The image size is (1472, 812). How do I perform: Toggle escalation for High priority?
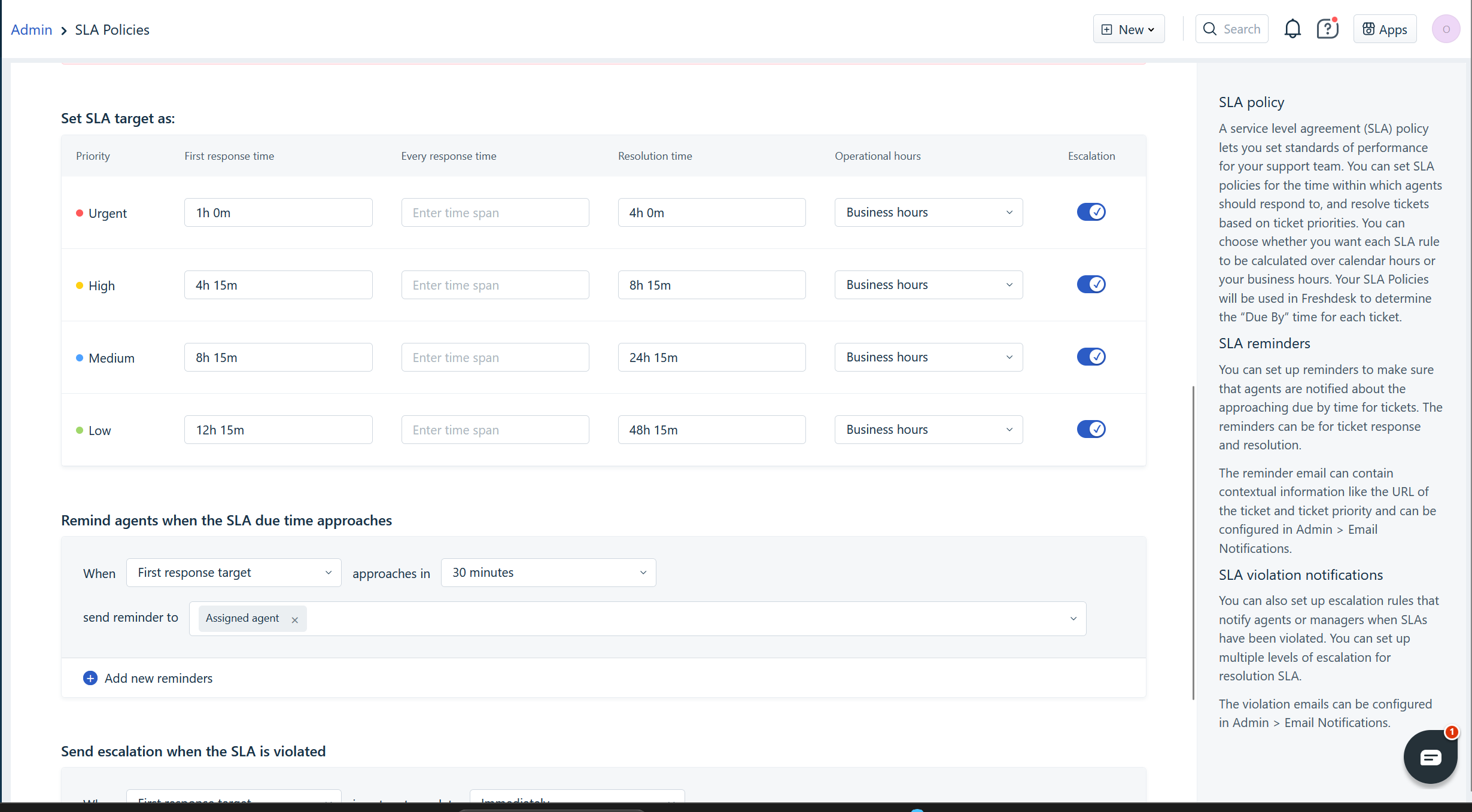(1091, 284)
